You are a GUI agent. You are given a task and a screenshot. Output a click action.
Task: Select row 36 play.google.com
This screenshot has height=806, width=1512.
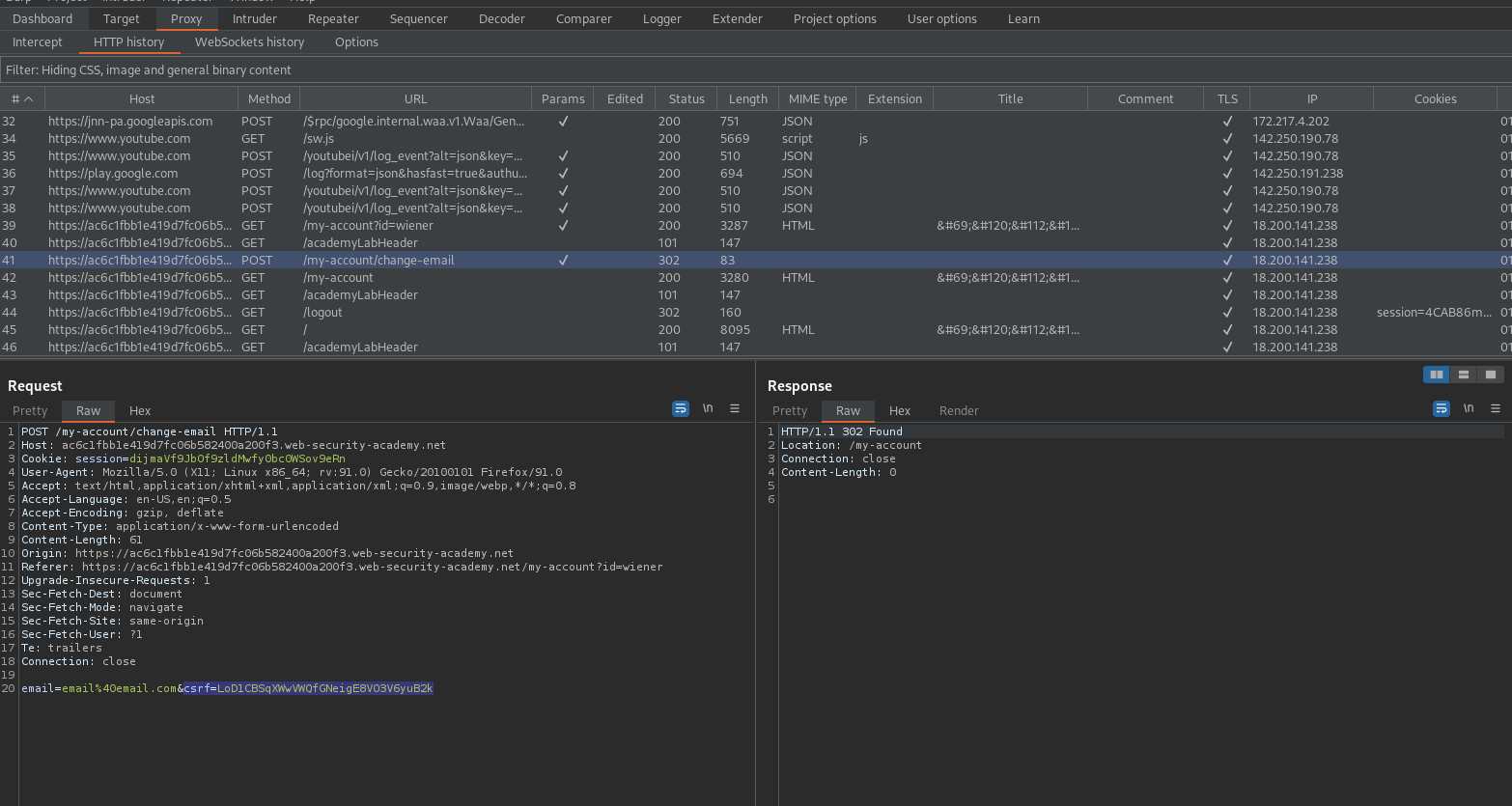point(755,173)
